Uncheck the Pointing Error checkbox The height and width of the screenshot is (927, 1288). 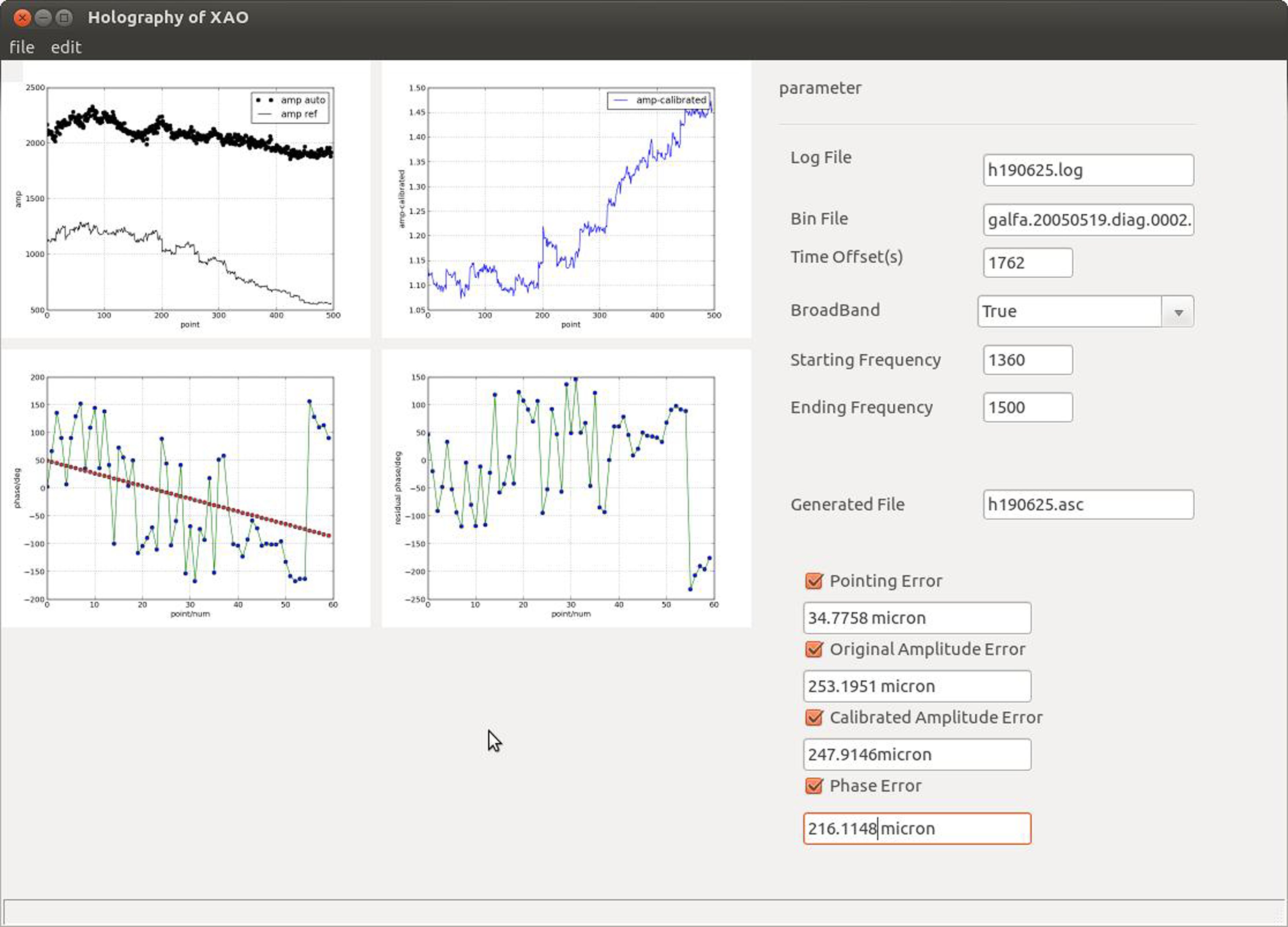click(x=814, y=581)
